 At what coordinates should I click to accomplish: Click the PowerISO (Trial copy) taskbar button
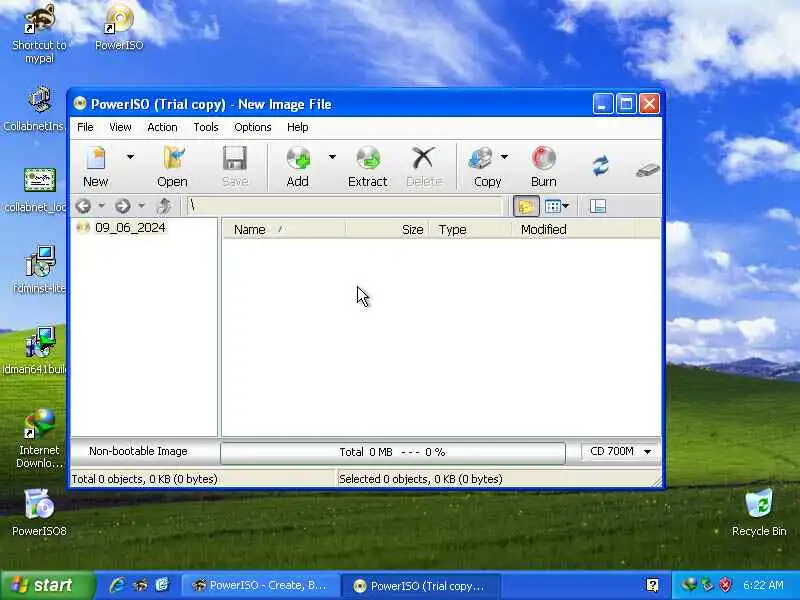pos(420,586)
